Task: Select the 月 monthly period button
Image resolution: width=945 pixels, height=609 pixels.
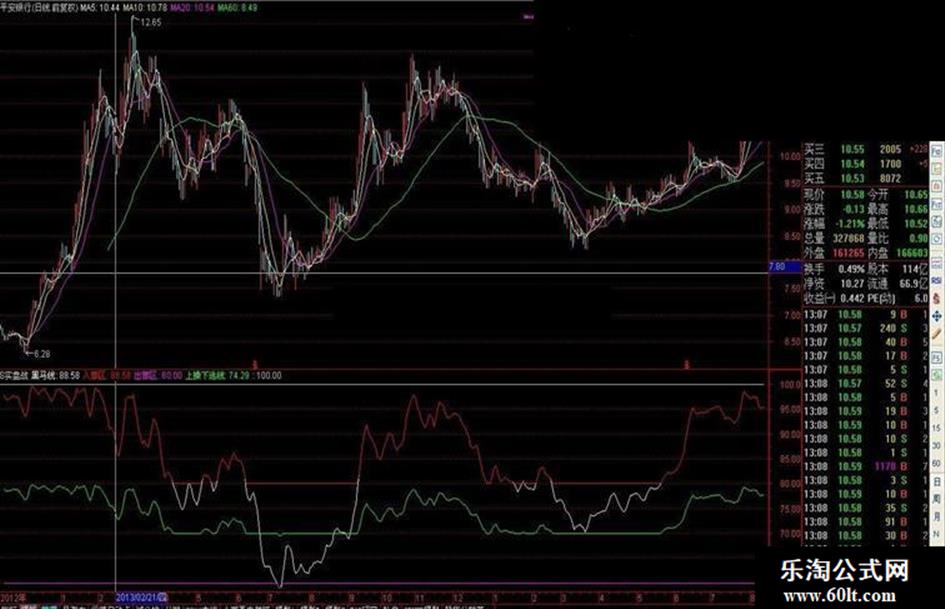Action: pos(937,517)
